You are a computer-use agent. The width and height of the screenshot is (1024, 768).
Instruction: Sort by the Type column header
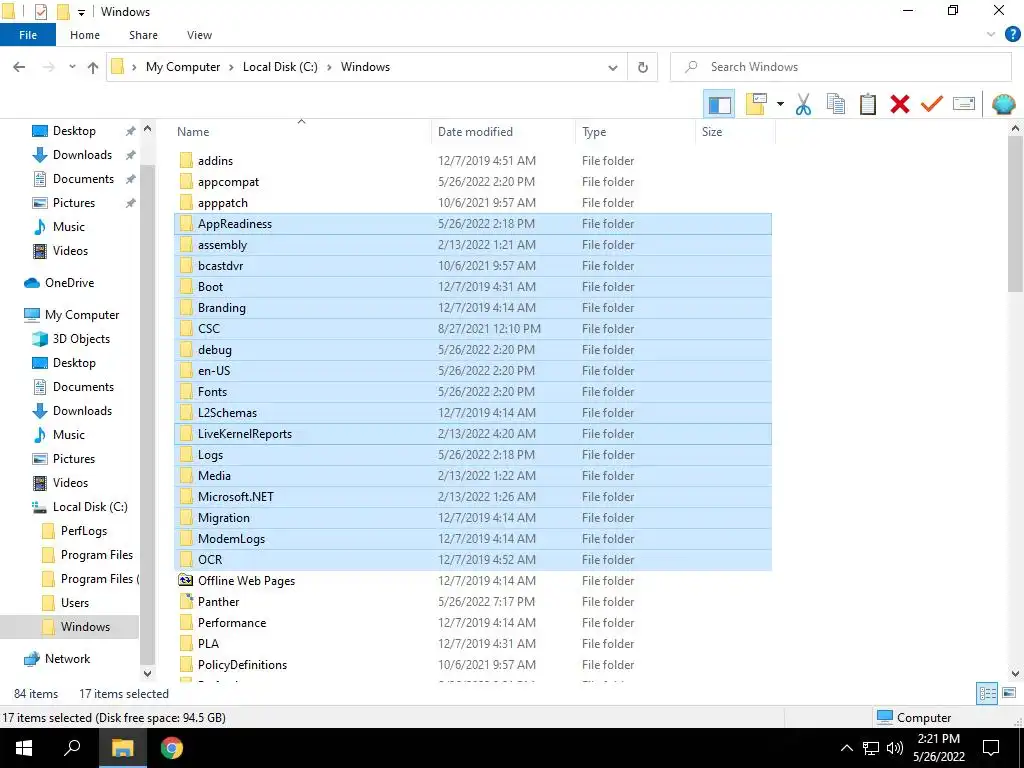pos(635,131)
